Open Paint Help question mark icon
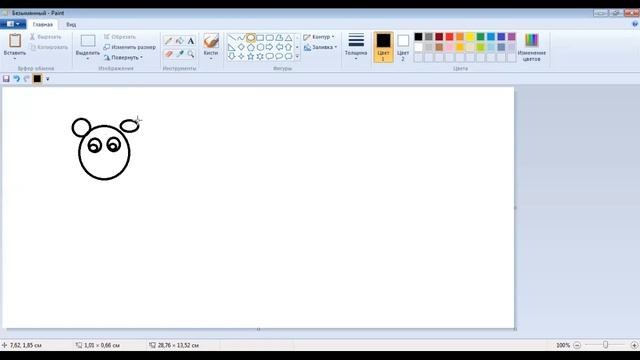Viewport: 640px width, 360px height. pos(635,24)
